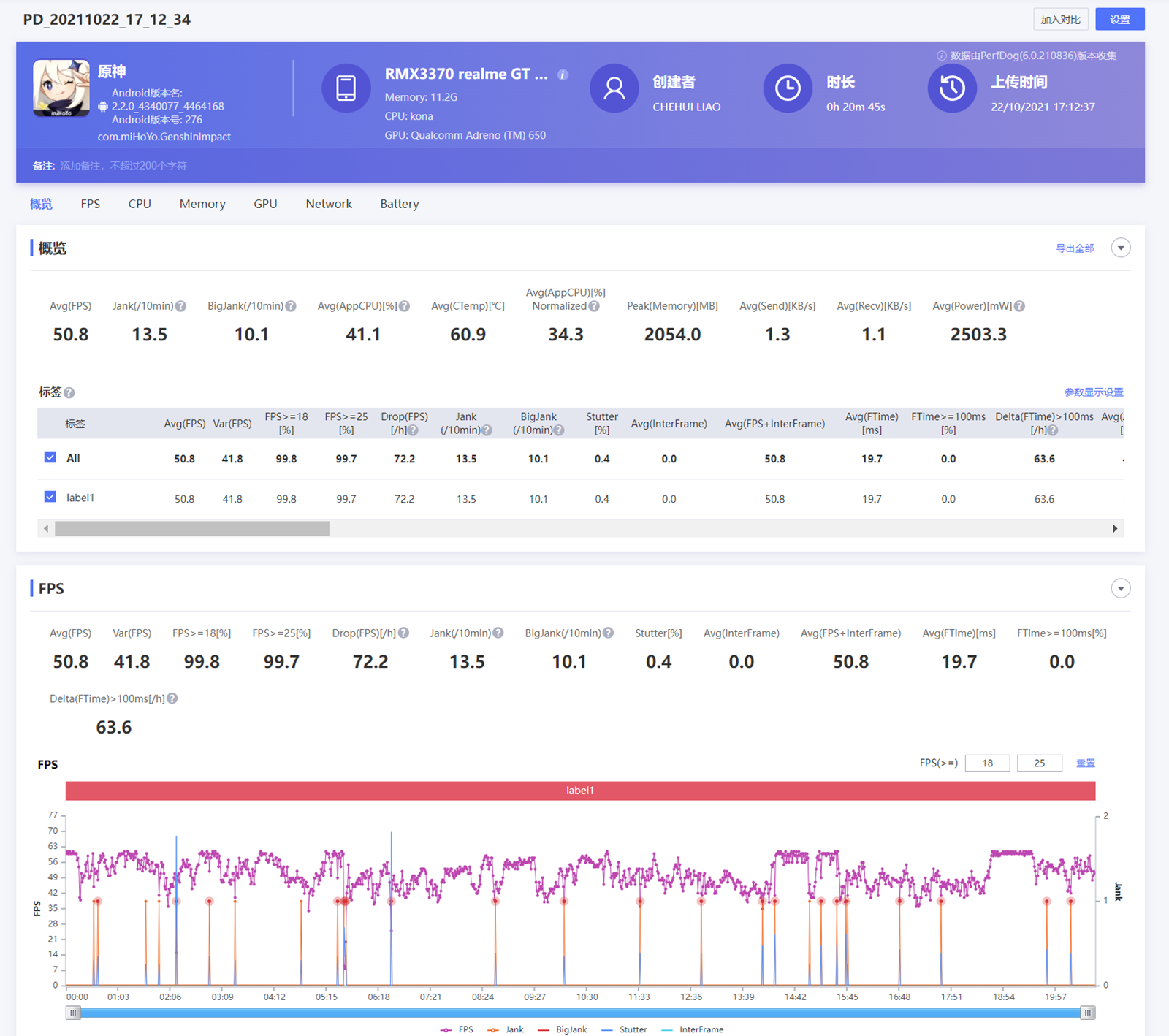This screenshot has width=1169, height=1036.
Task: Click the left handle of timeline range slider
Action: point(73,1013)
